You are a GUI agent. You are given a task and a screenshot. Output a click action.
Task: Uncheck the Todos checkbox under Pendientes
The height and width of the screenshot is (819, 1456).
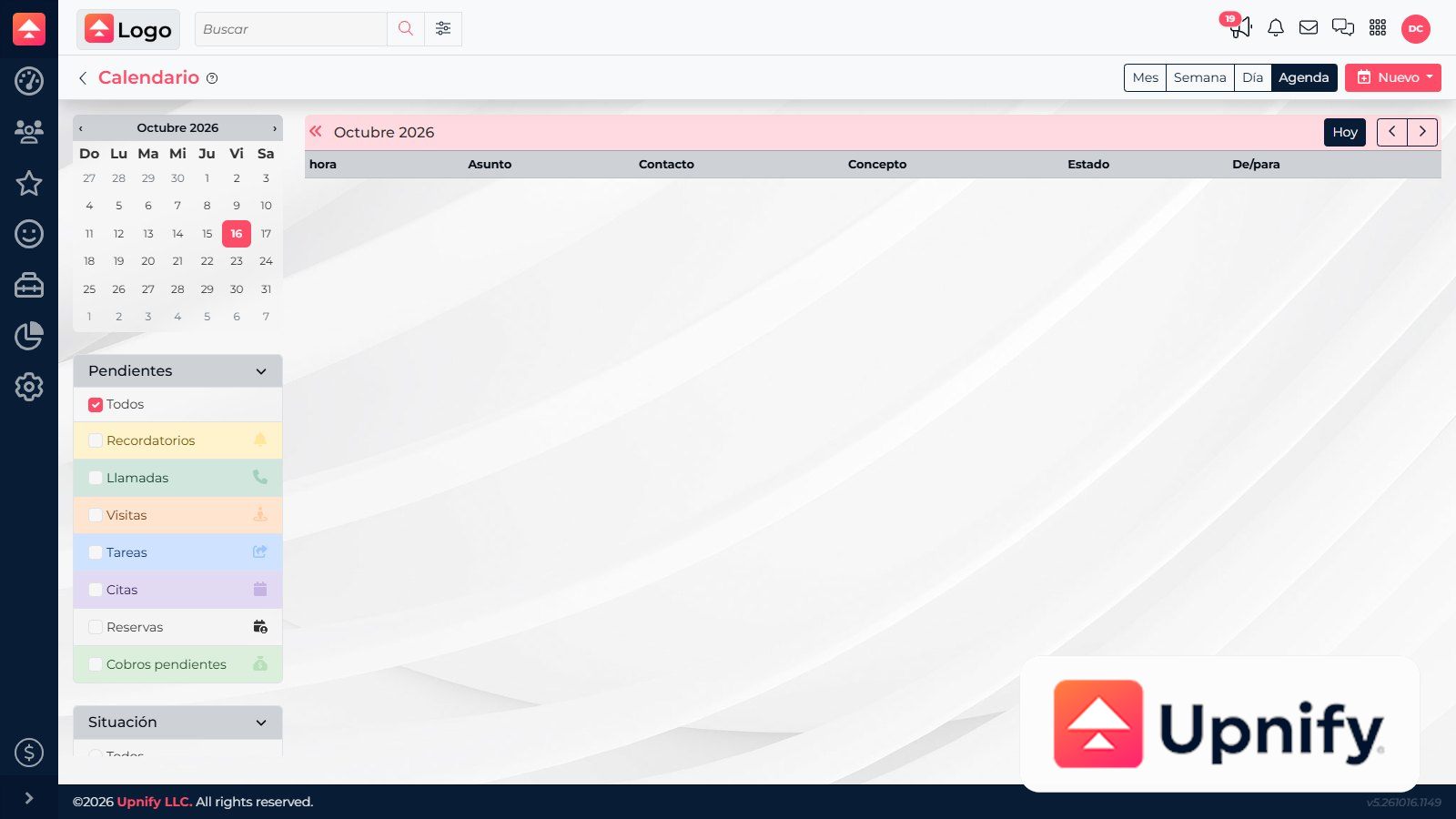coord(96,405)
